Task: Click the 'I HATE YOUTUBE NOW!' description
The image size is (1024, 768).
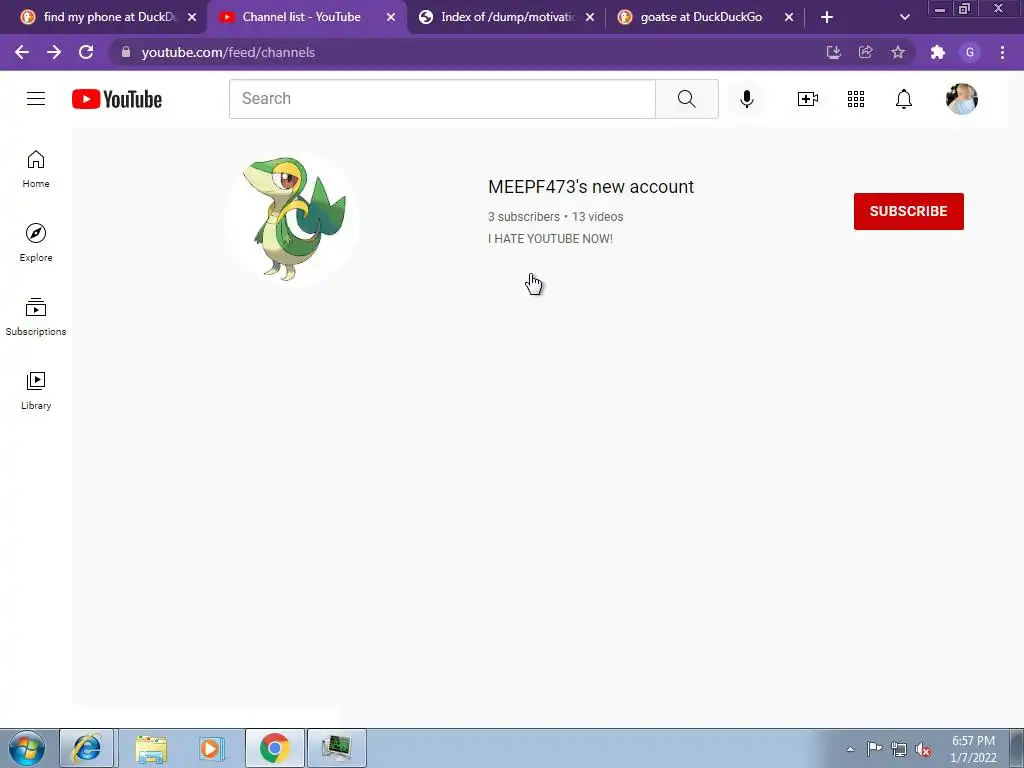Action: pos(550,239)
